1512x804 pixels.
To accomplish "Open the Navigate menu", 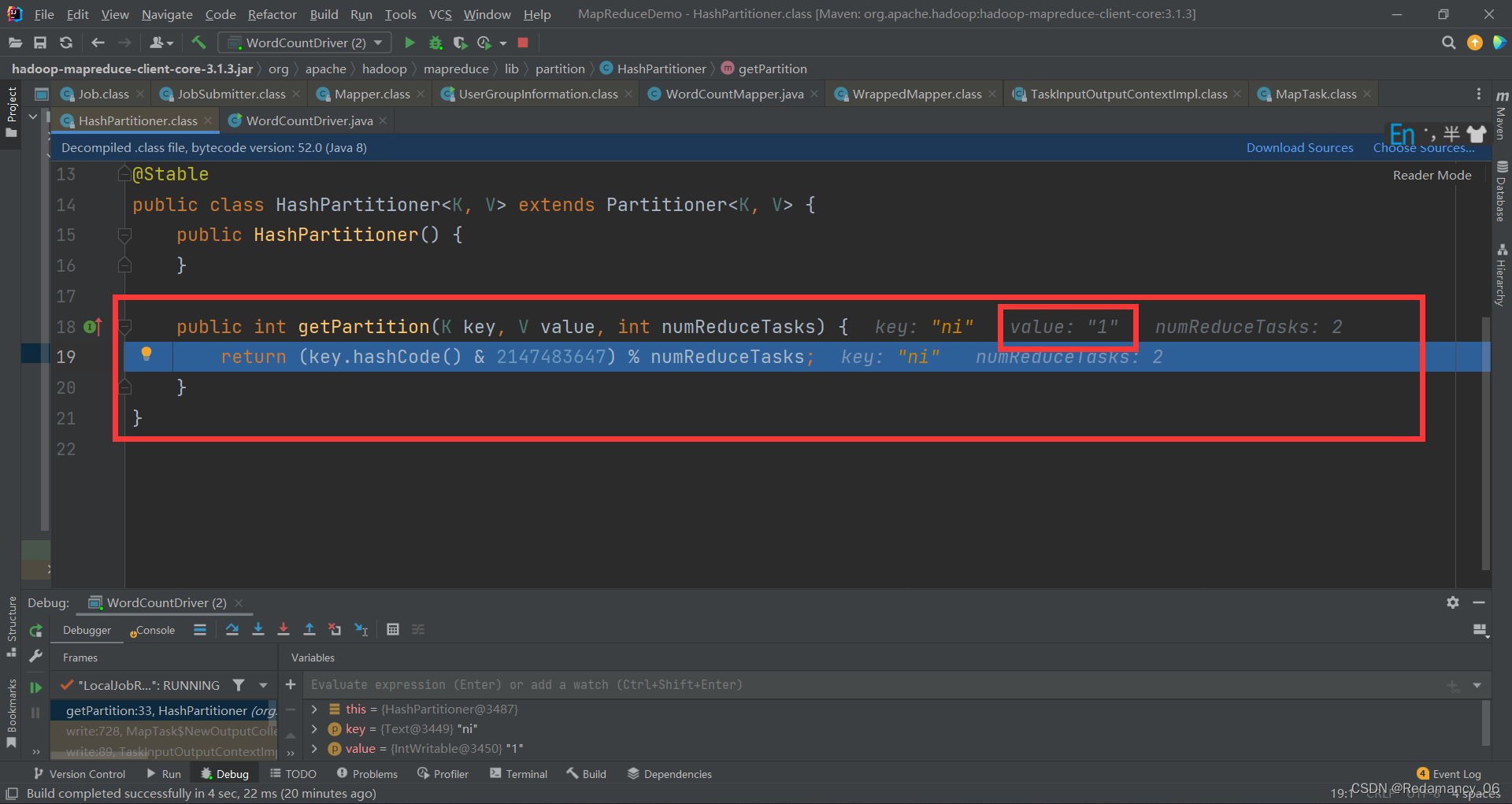I will tap(167, 14).
